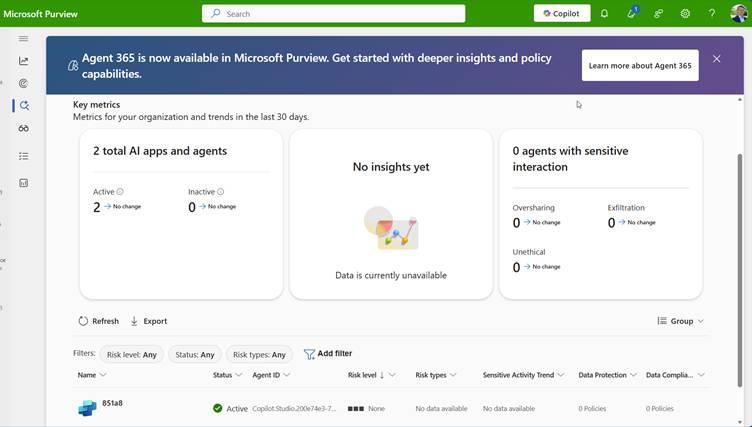Open the Status: Any filter

pyautogui.click(x=194, y=354)
